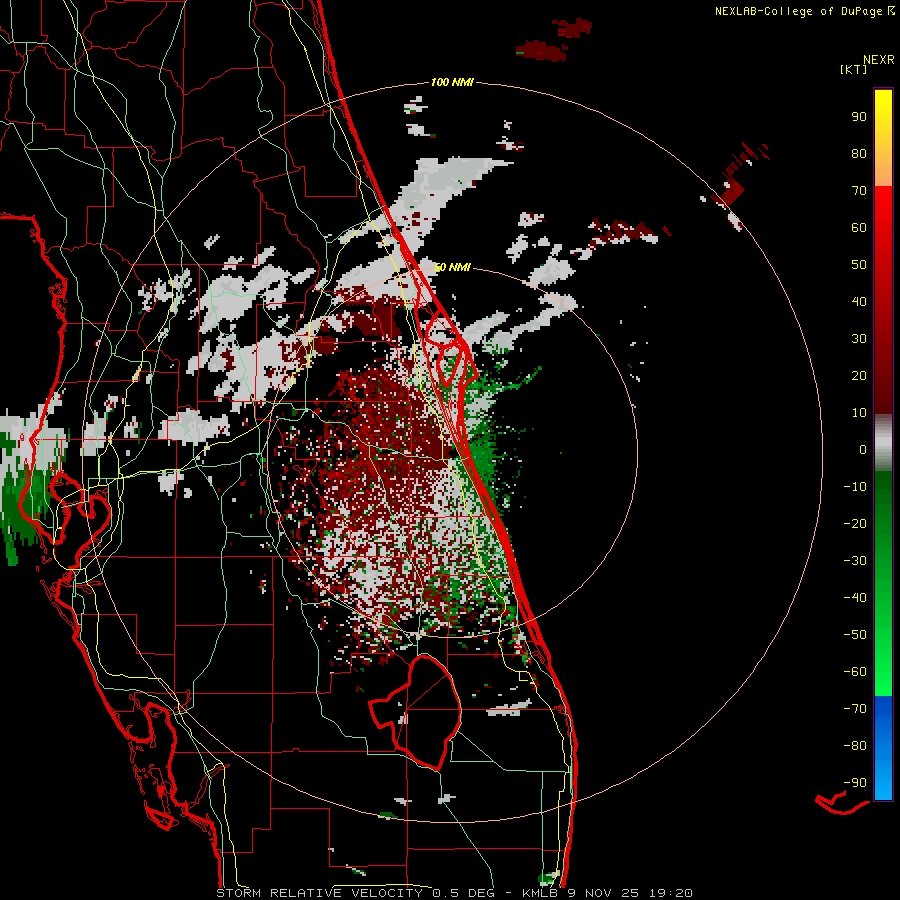
Task: Click the positive 80 scale value
Action: (x=859, y=154)
